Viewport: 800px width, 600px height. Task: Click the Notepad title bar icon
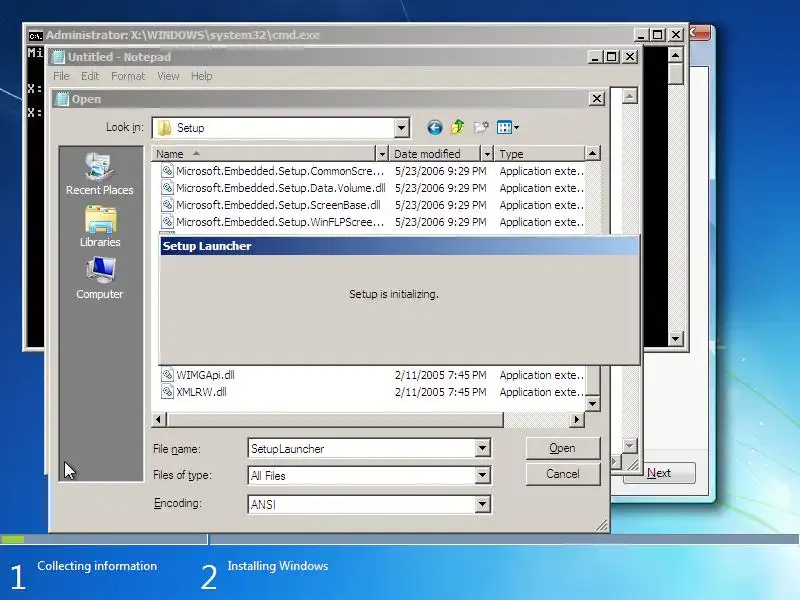point(59,57)
